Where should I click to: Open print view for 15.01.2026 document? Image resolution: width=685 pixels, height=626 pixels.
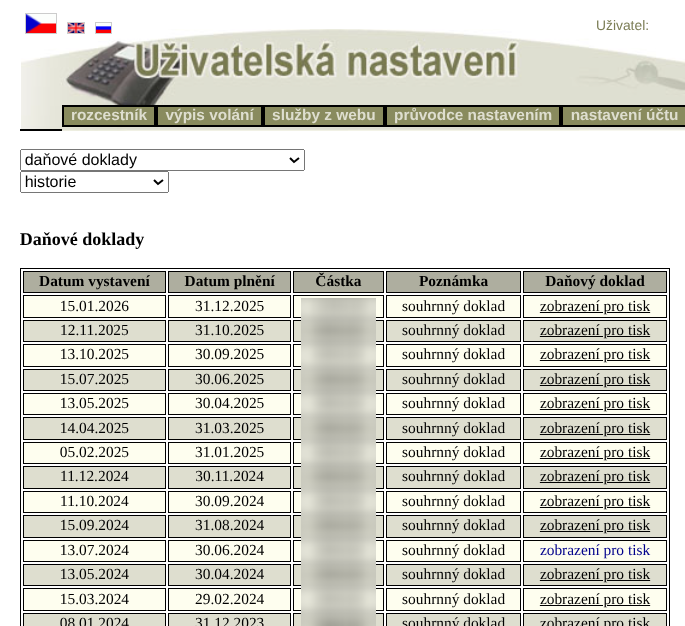(x=594, y=306)
